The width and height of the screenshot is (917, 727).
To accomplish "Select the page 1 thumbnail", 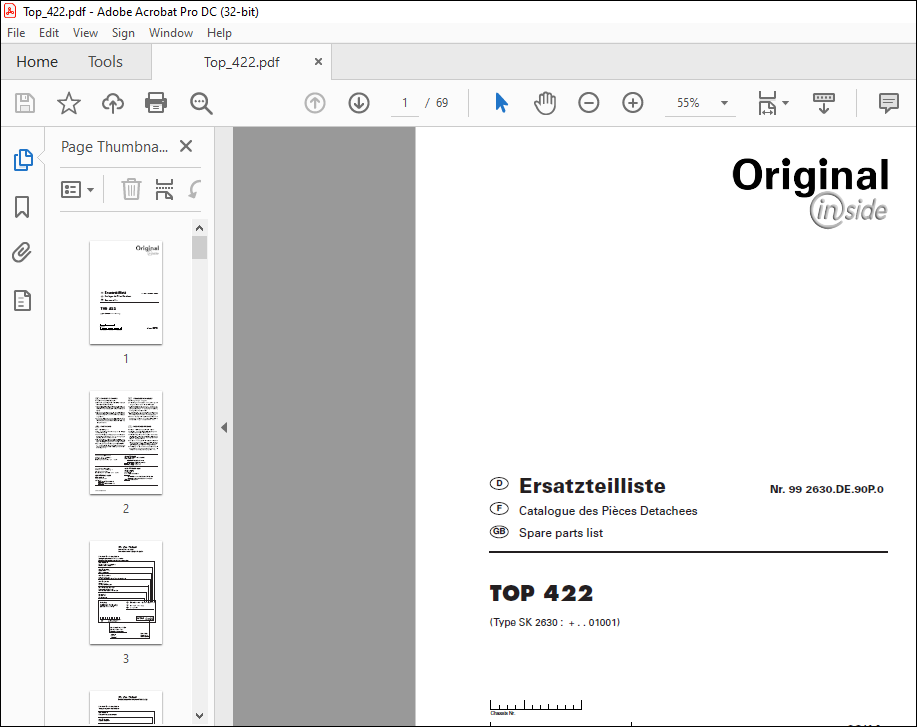I will 126,292.
